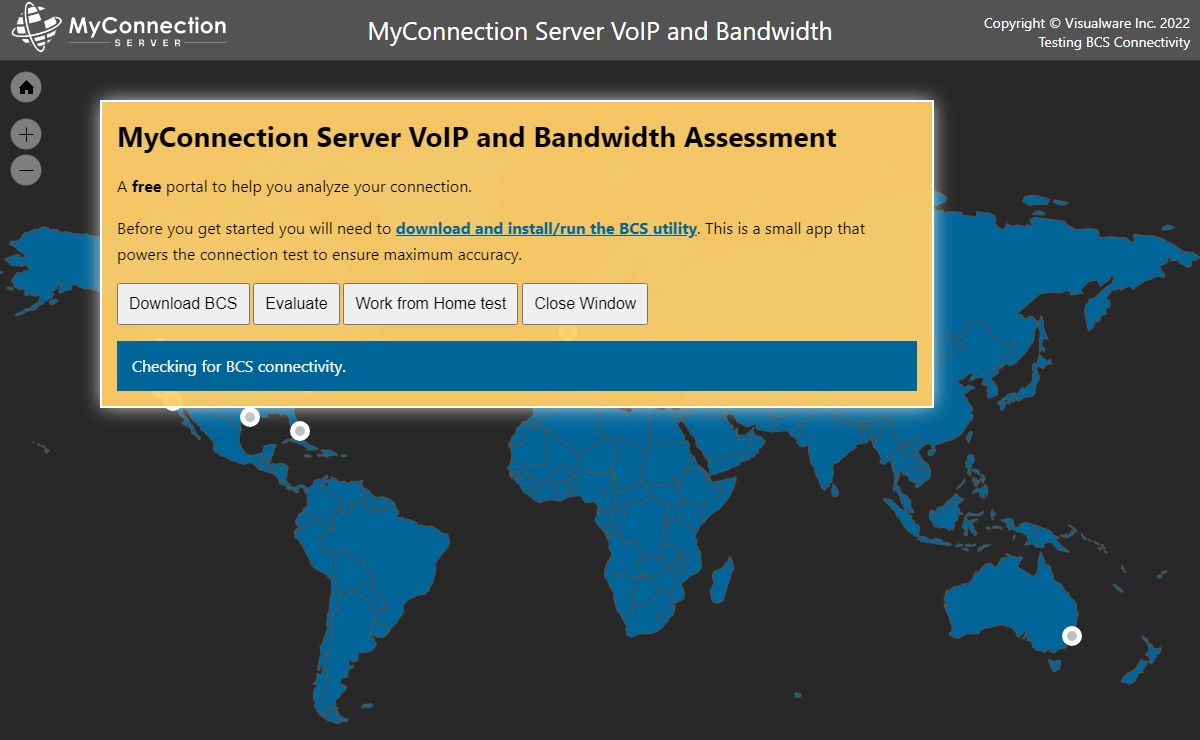Select the Florida server location marker
The image size is (1200, 740).
click(299, 431)
